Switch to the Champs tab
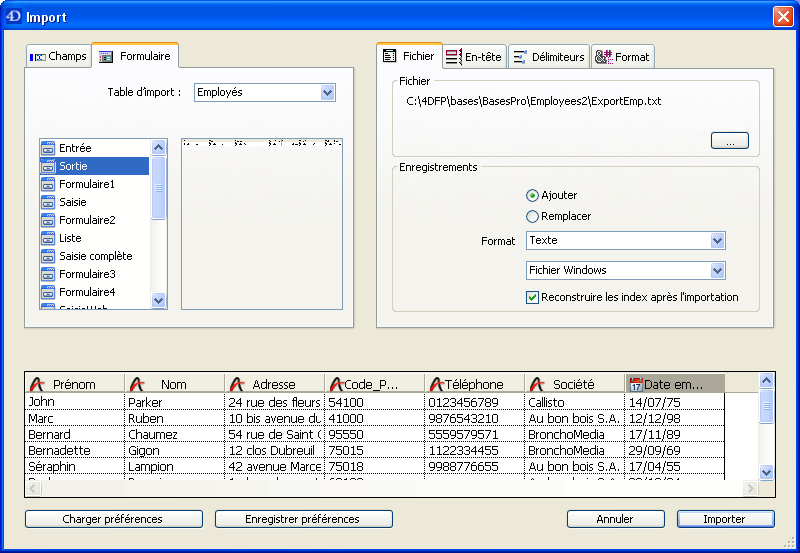 pyautogui.click(x=58, y=57)
